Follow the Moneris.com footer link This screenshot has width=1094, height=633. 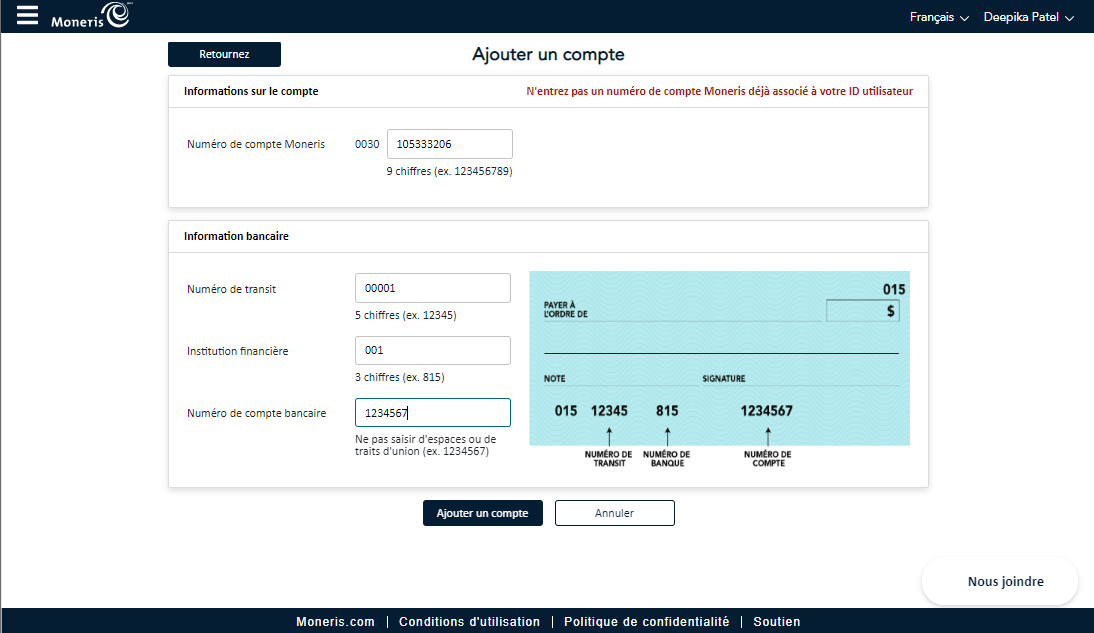335,621
